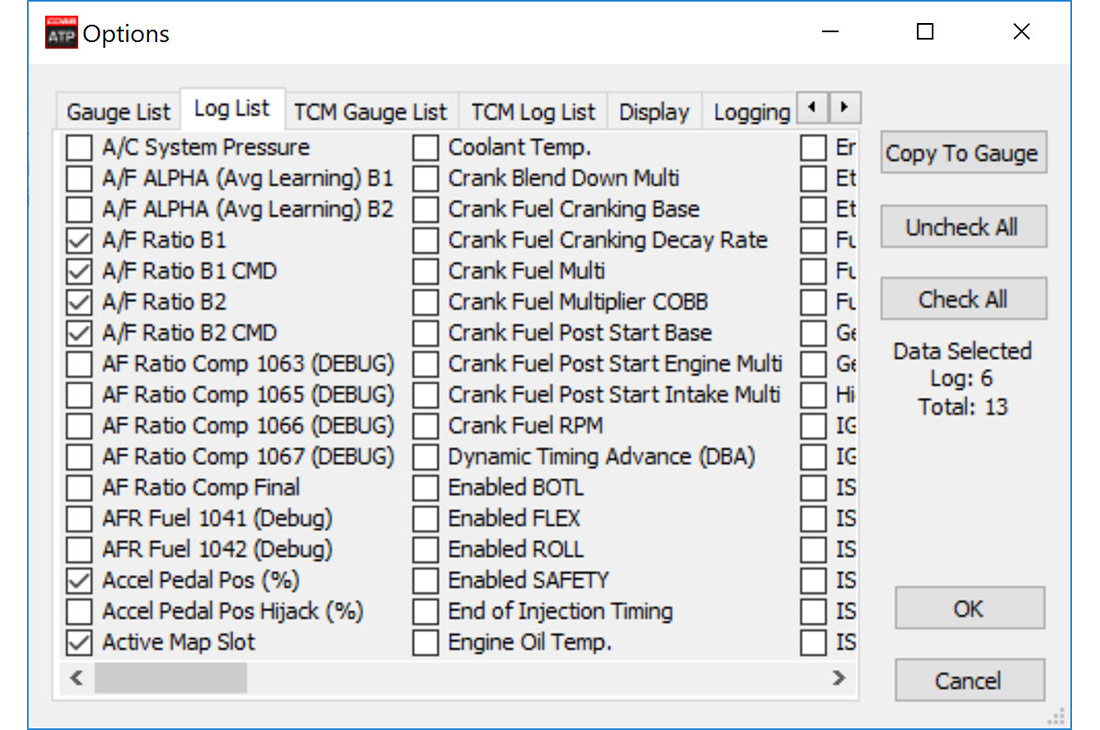Enable Coolant Temp. logging
This screenshot has height=730, width=1100.
tap(425, 148)
